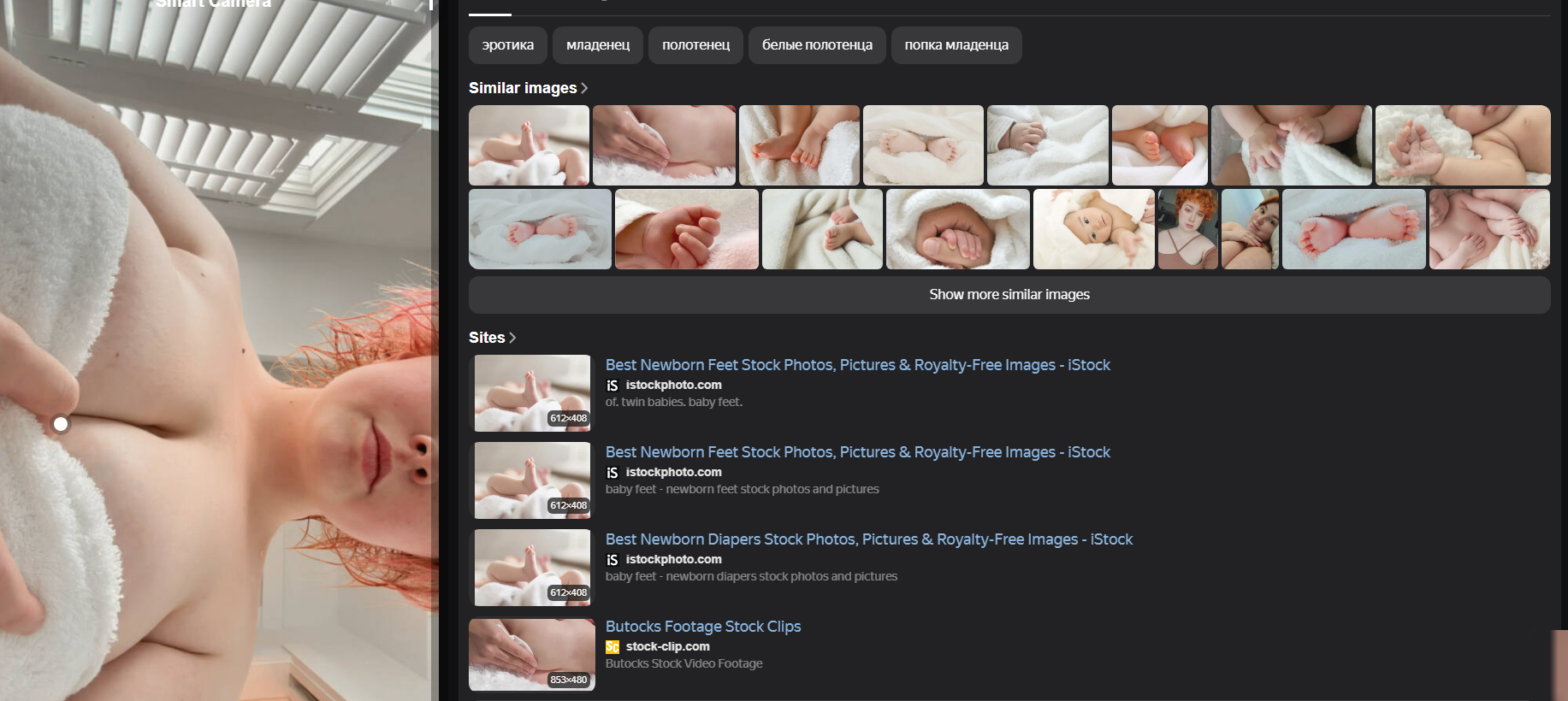Click iStock favicon in 'twin babies' result
1568x701 pixels.
(x=612, y=386)
